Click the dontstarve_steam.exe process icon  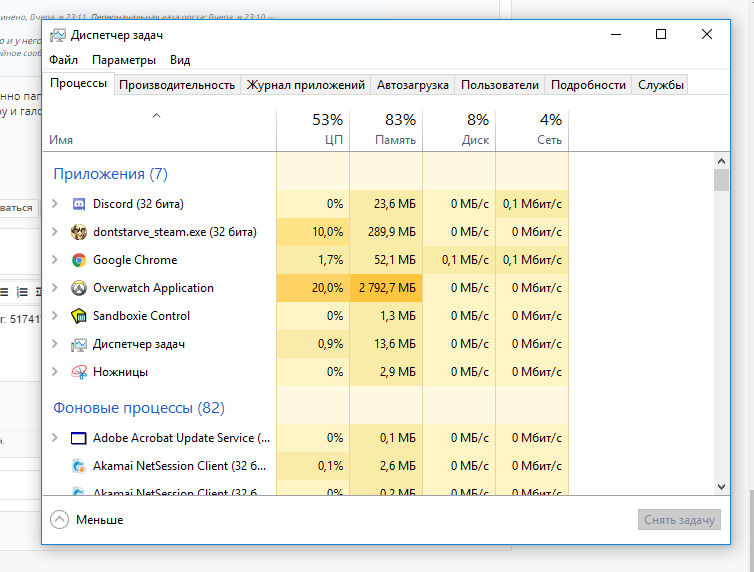coord(79,232)
